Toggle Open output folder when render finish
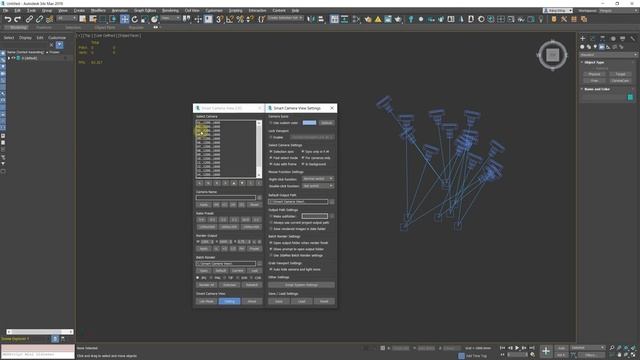 coord(271,242)
